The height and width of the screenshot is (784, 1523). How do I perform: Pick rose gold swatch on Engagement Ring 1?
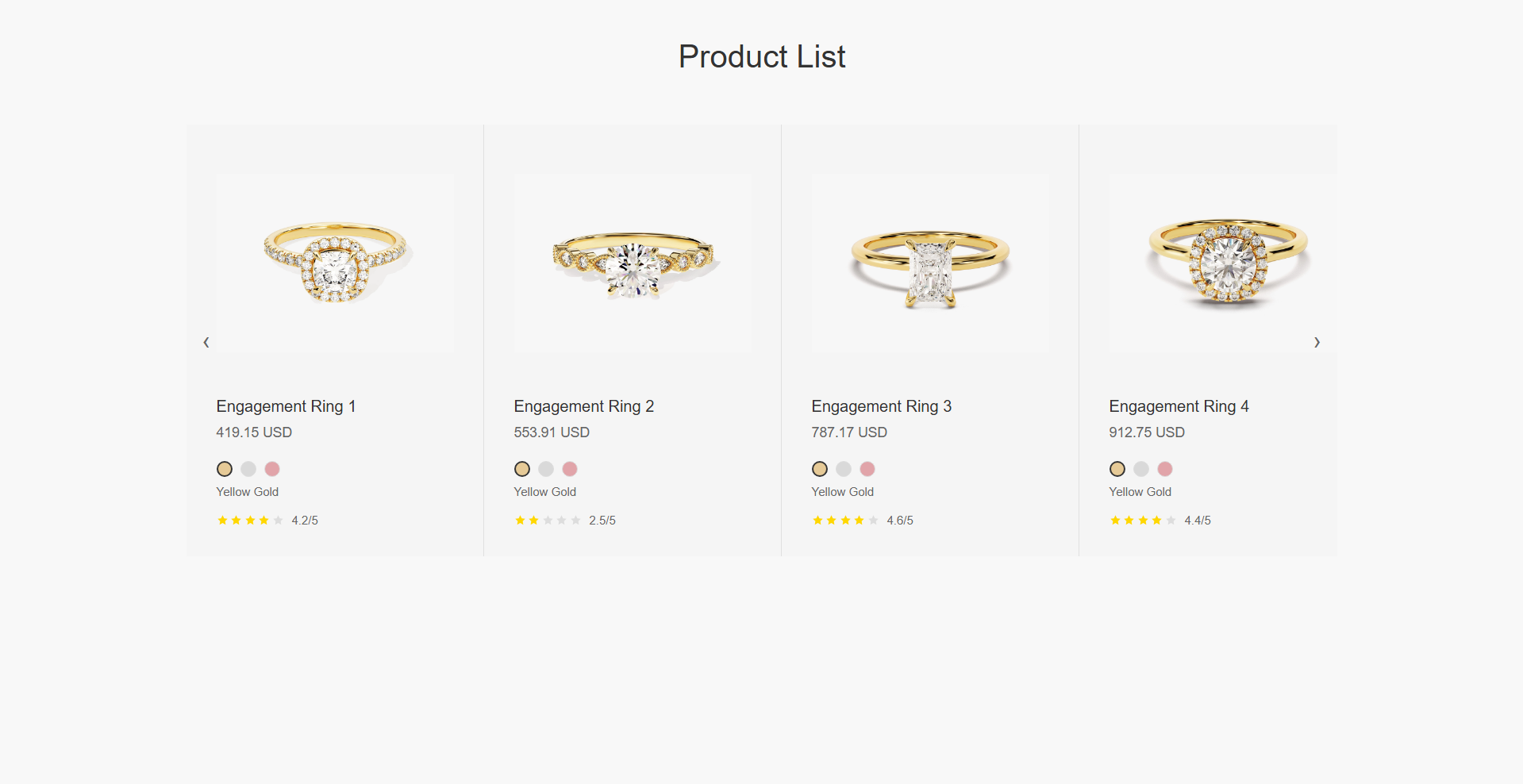click(272, 469)
